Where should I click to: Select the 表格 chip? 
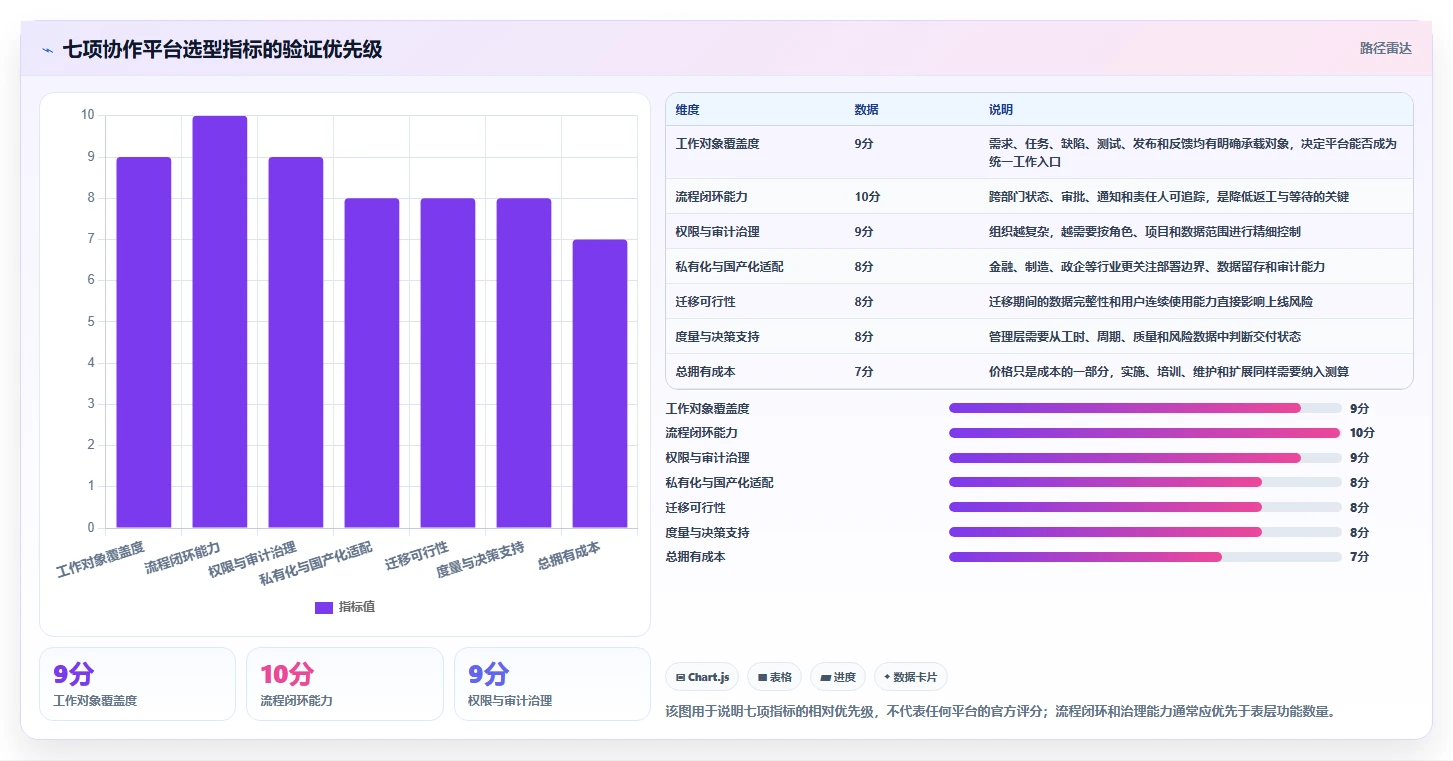[x=775, y=677]
